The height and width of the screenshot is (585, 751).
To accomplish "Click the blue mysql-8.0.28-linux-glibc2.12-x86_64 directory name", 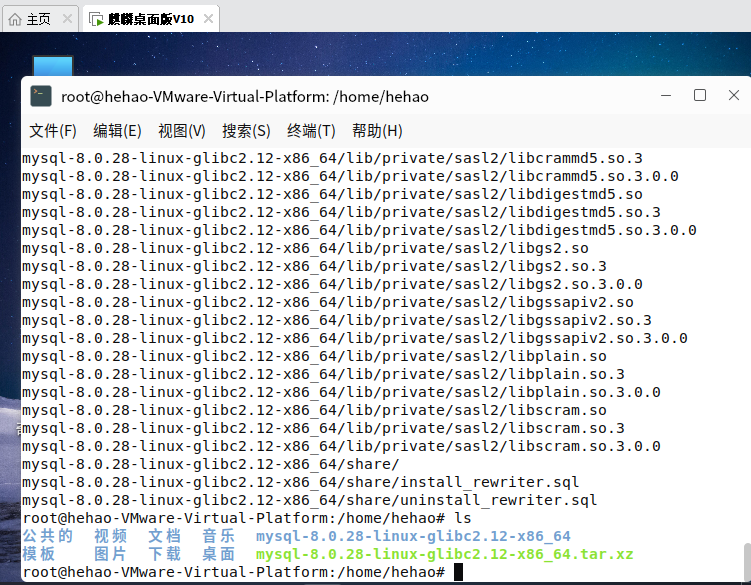I will click(413, 536).
